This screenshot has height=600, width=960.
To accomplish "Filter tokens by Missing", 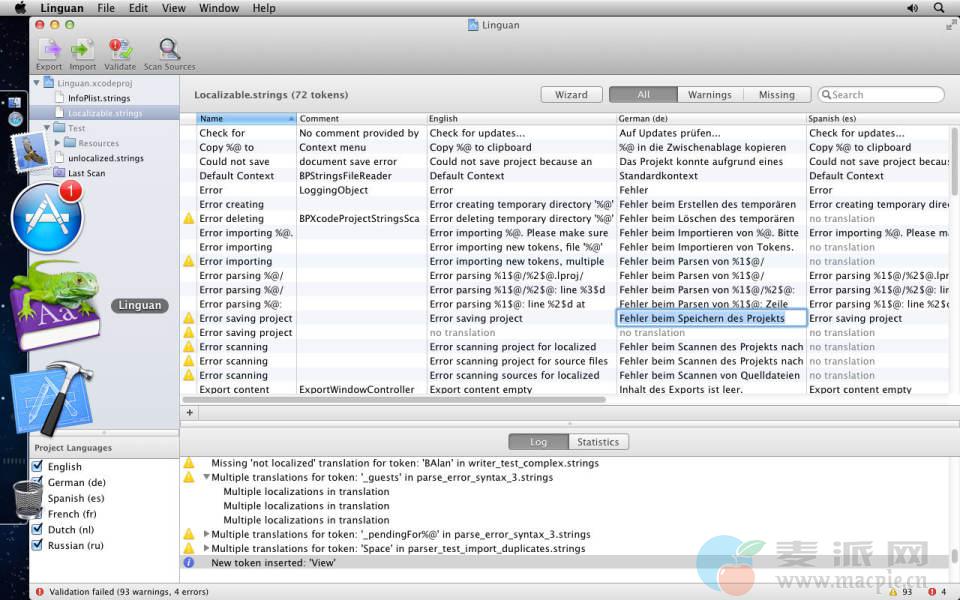I will pos(776,95).
